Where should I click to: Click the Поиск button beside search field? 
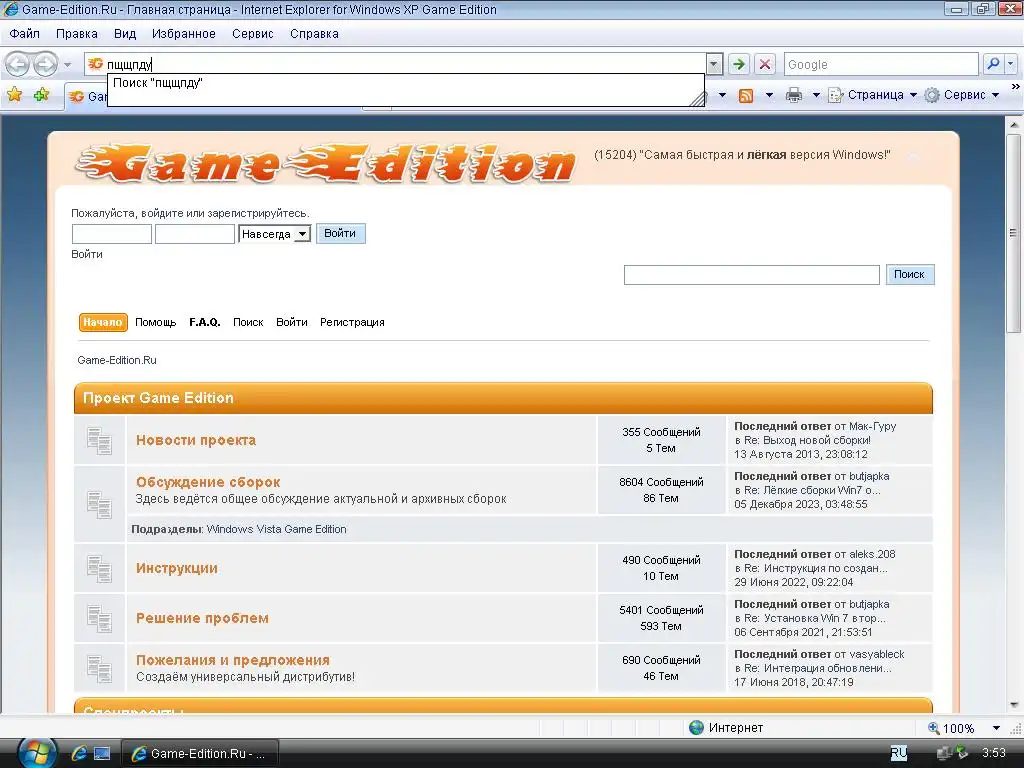[x=910, y=274]
